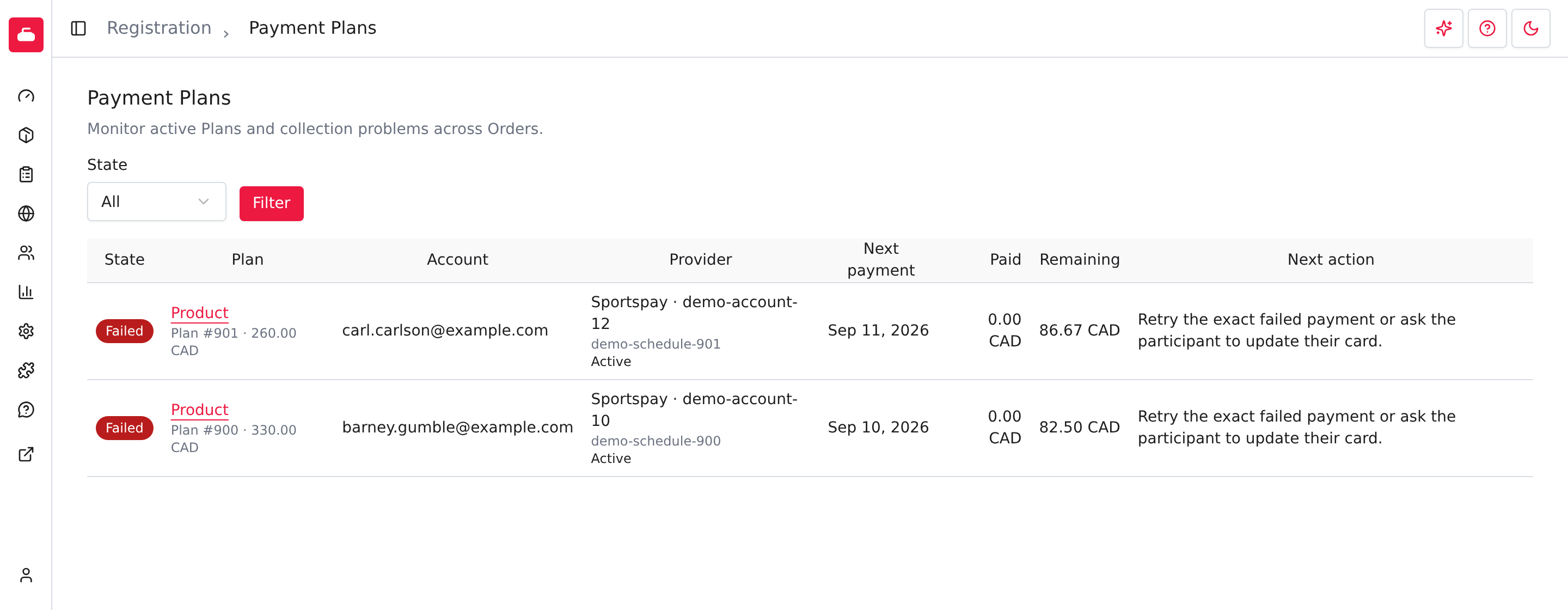This screenshot has width=1568, height=610.
Task: Click the question mark help button in header
Action: (x=1487, y=28)
